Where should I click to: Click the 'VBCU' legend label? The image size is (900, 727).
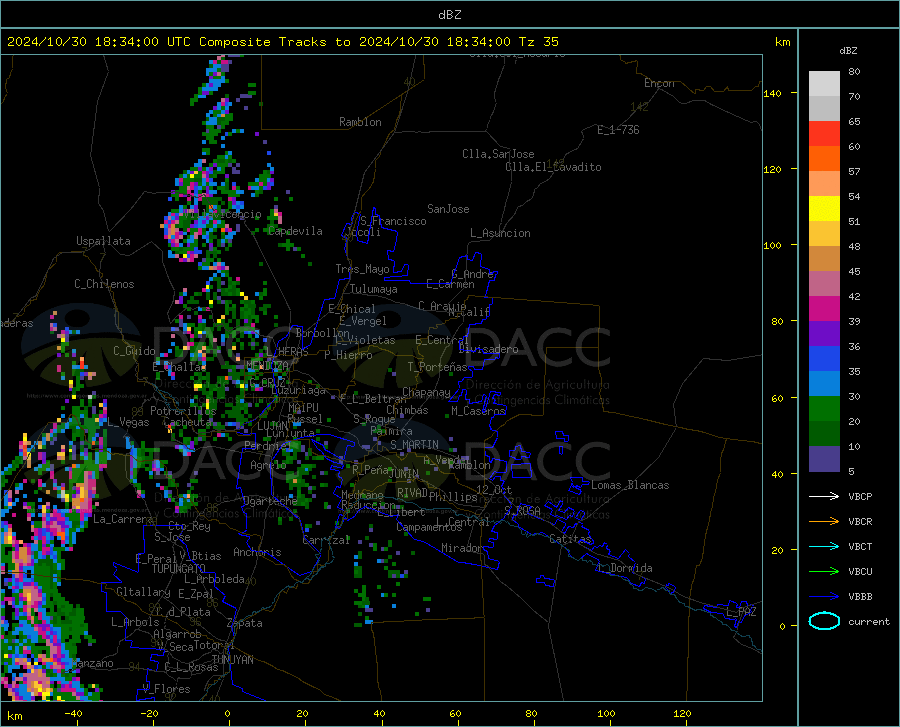pos(860,572)
